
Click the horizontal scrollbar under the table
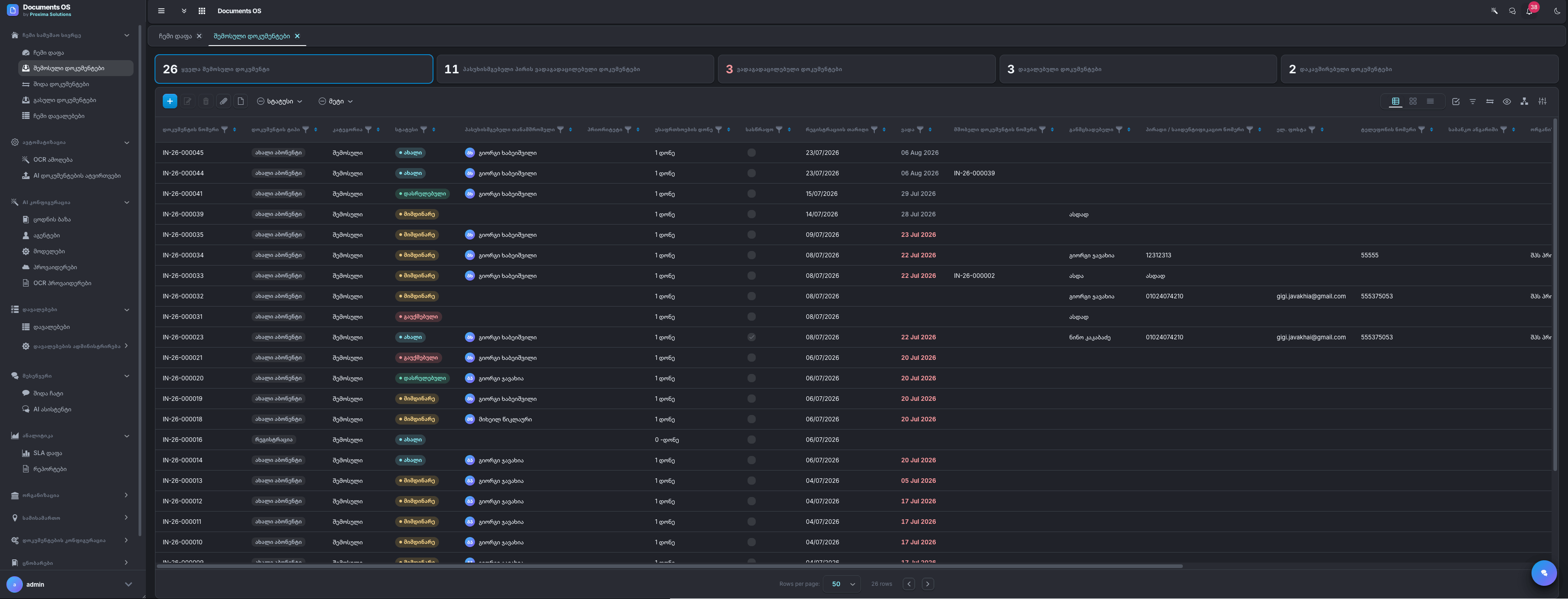coord(670,566)
